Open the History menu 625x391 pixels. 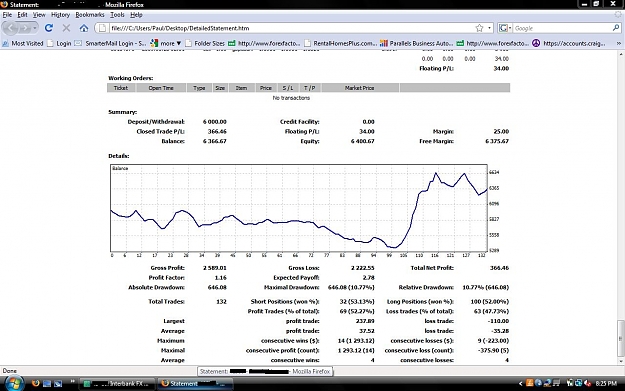[x=60, y=15]
